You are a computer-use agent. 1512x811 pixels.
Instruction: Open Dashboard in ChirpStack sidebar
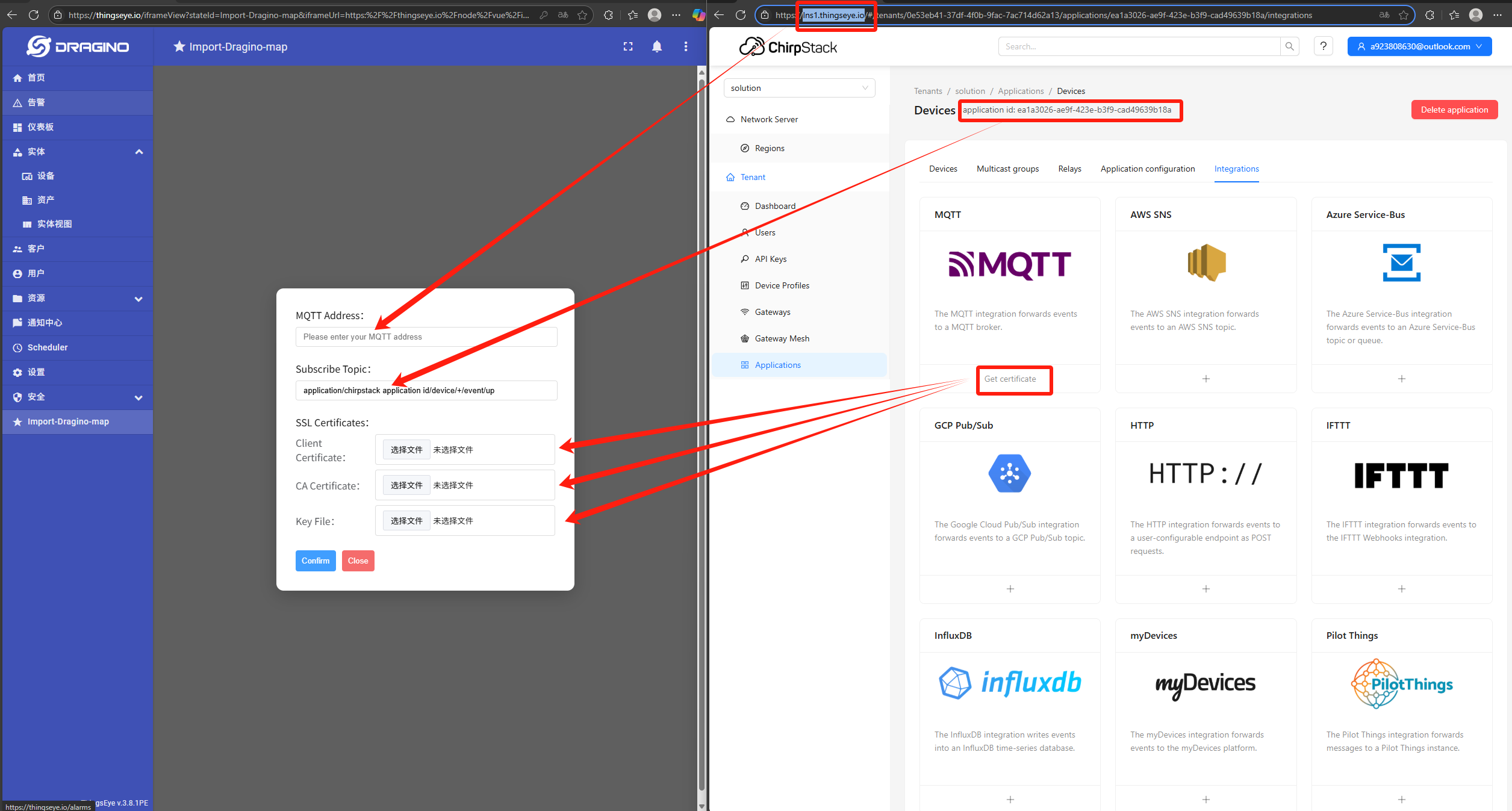point(799,206)
